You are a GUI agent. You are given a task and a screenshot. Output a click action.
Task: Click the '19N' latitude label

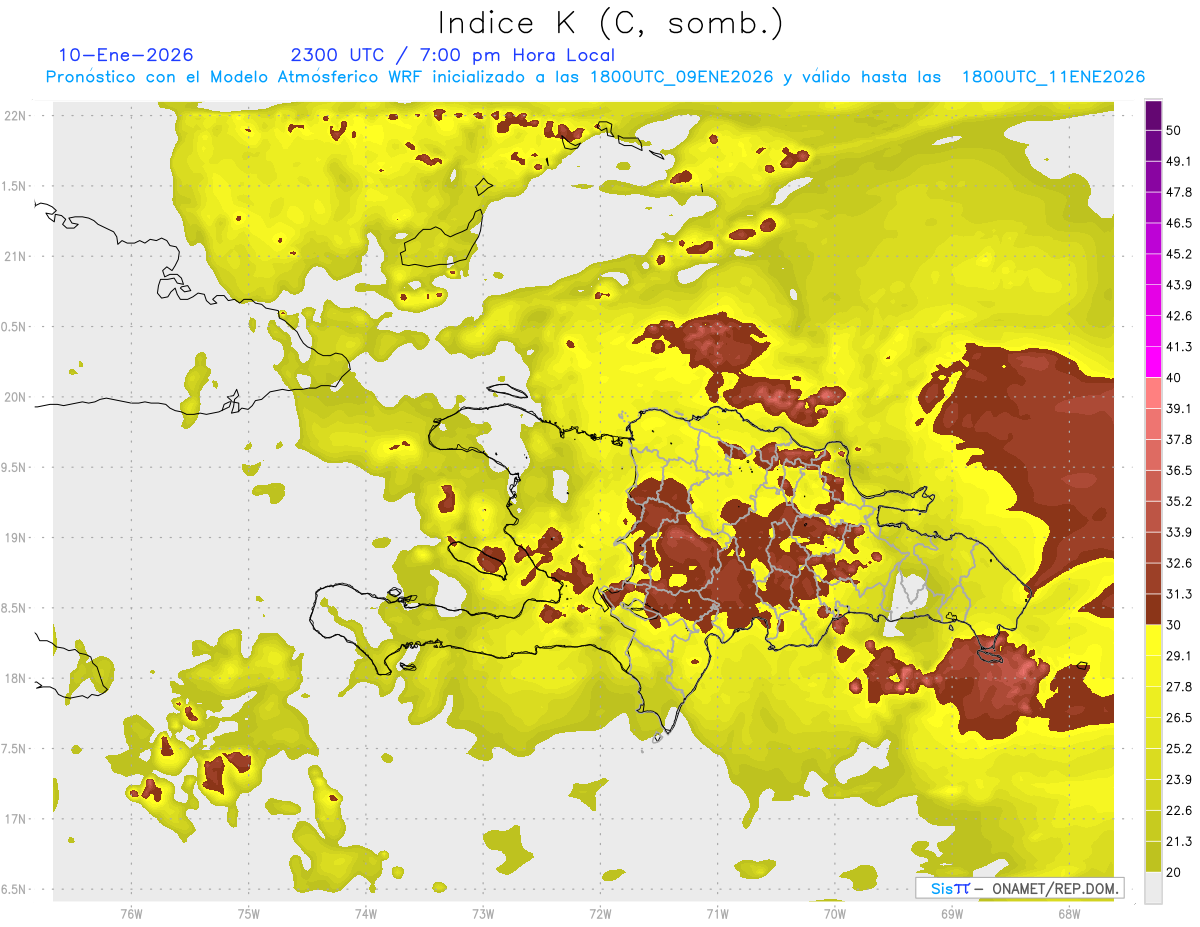click(15, 537)
